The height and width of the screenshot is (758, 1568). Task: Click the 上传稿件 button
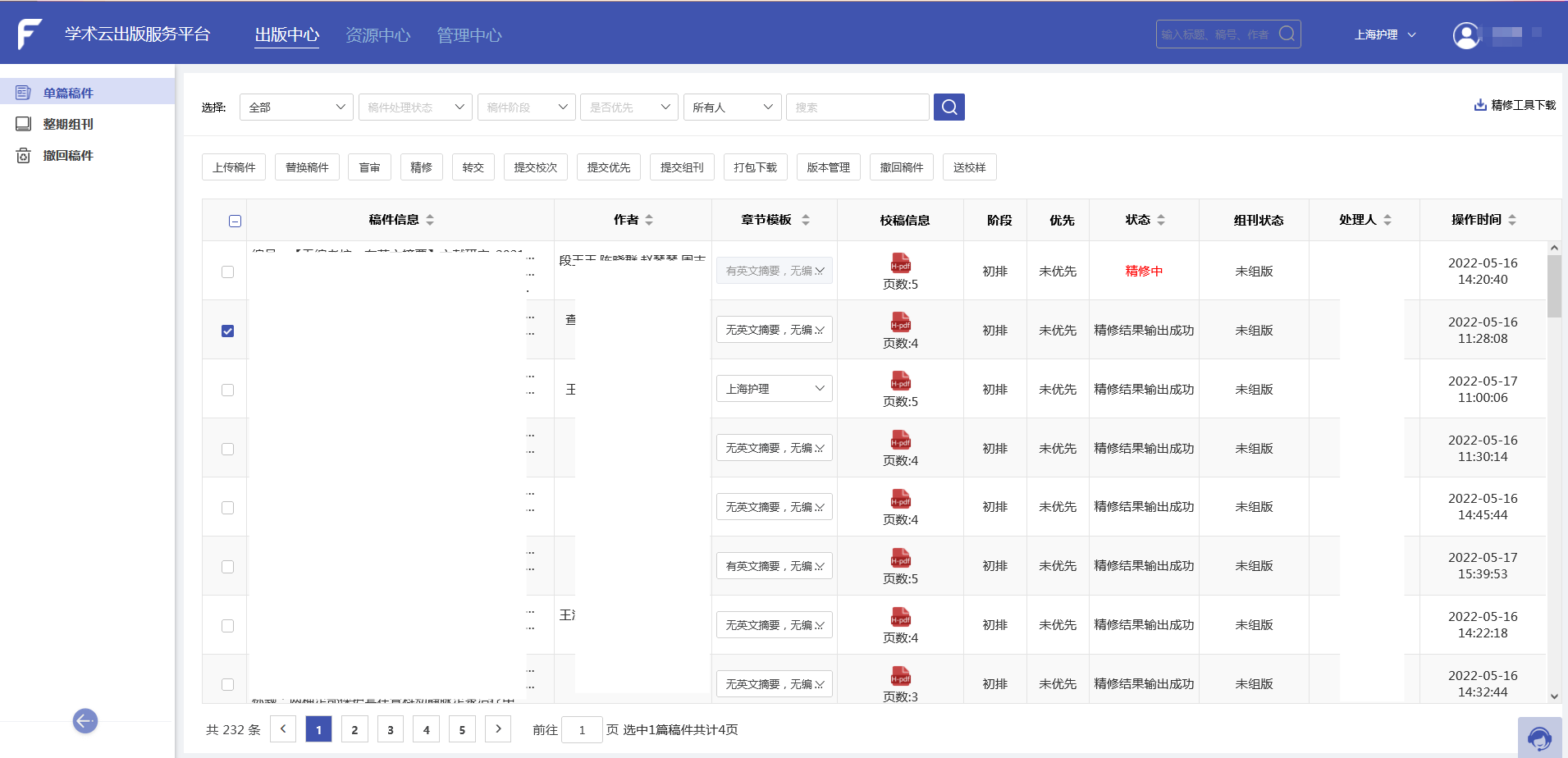click(x=234, y=167)
